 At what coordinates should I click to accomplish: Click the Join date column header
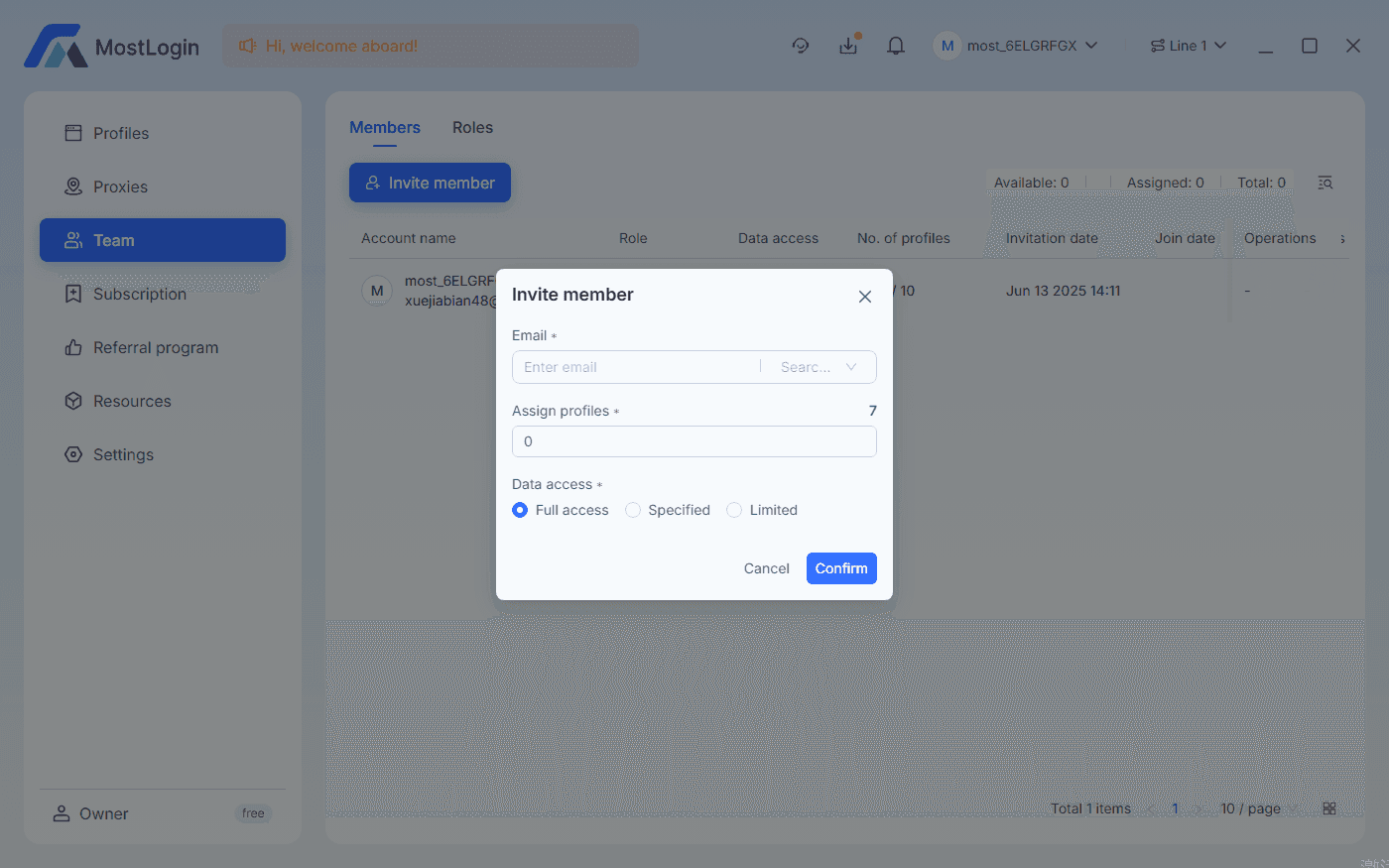pyautogui.click(x=1185, y=238)
